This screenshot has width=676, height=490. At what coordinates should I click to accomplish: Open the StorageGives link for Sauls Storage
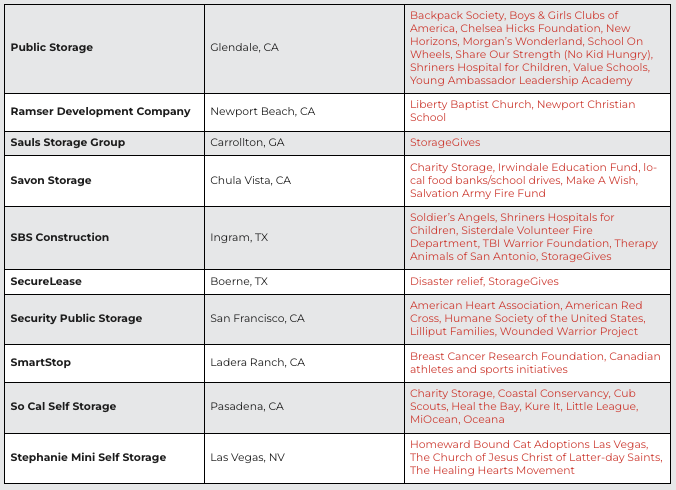[445, 143]
